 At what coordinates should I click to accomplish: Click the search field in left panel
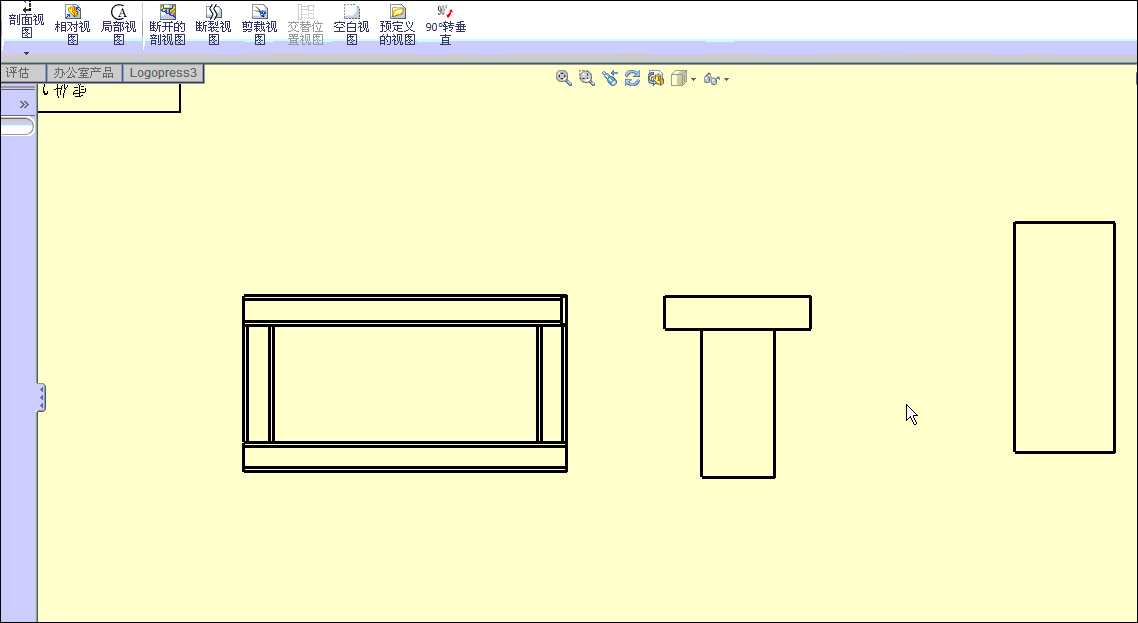click(x=17, y=126)
